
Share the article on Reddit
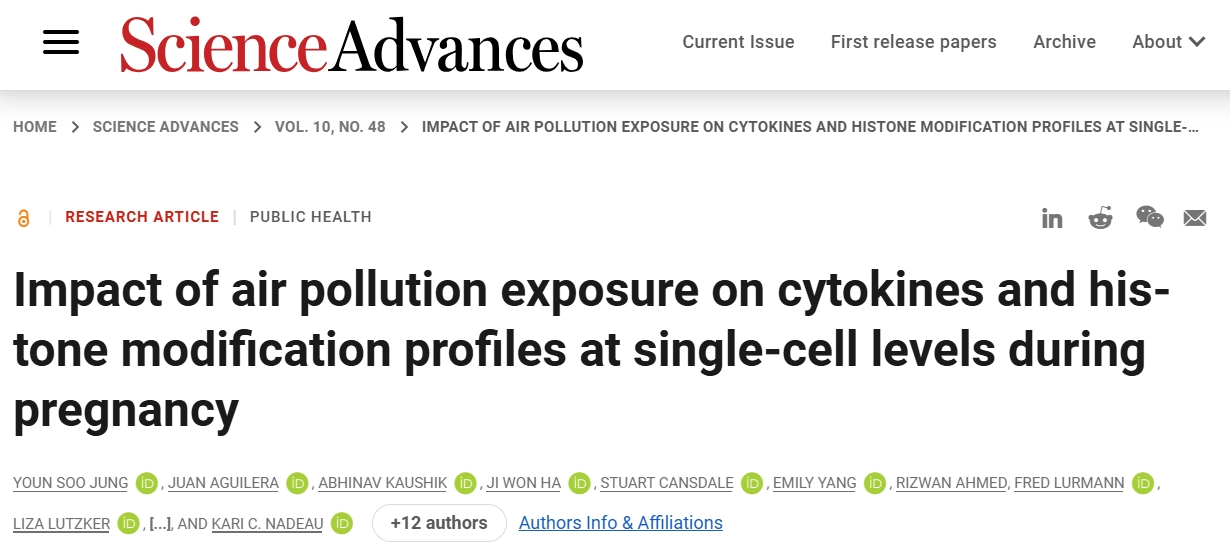click(1101, 217)
